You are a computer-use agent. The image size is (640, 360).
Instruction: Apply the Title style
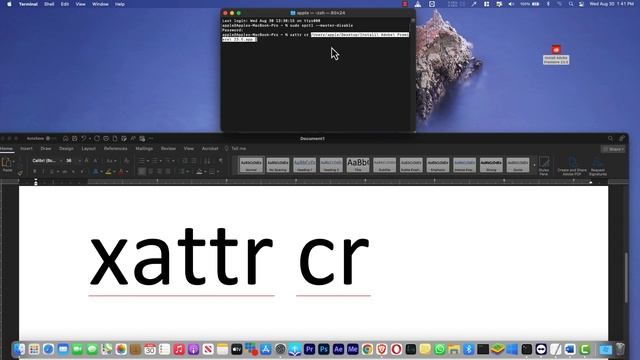coord(358,165)
